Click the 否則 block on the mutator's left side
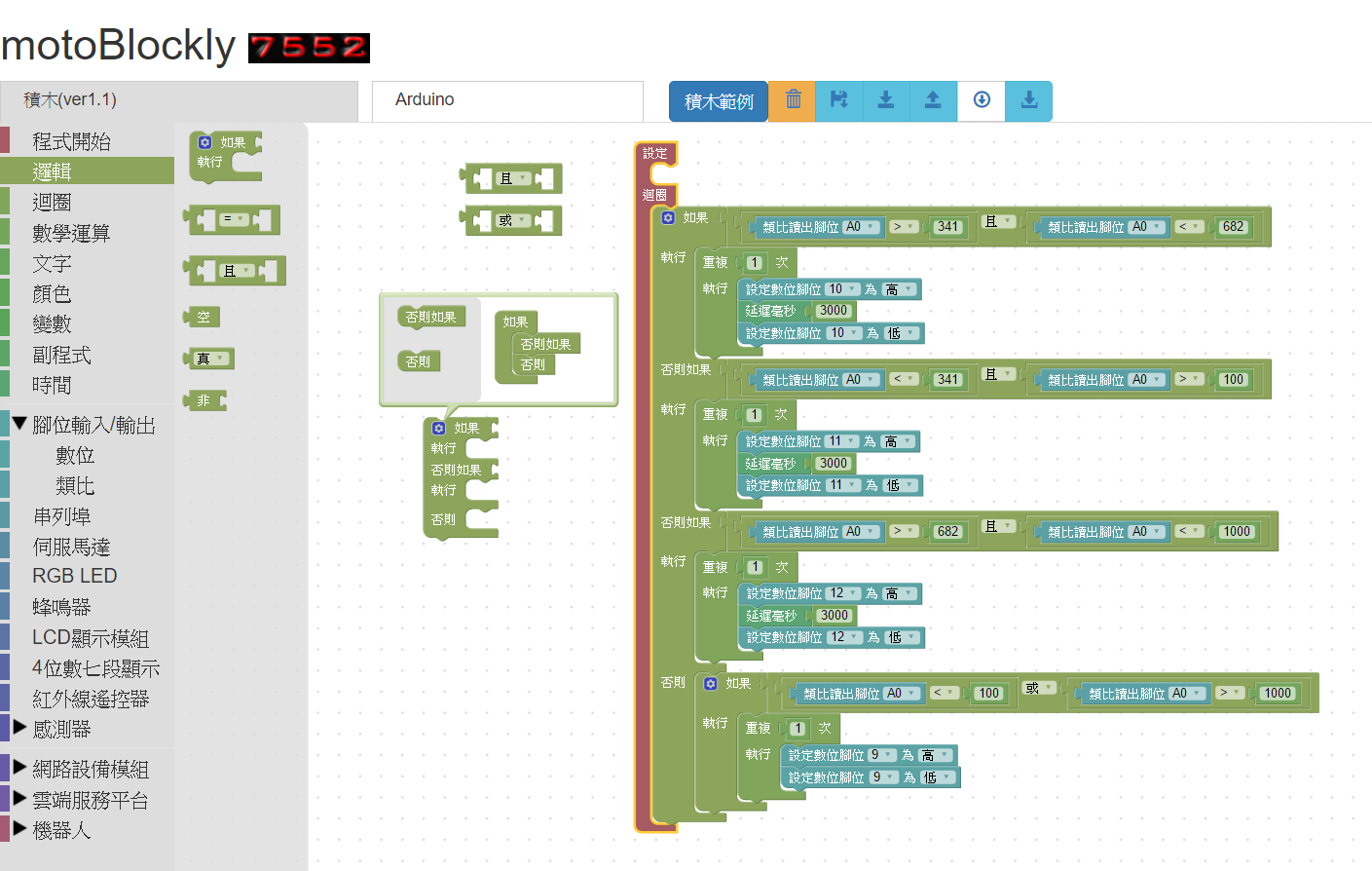This screenshot has width=1372, height=871. coord(419,361)
